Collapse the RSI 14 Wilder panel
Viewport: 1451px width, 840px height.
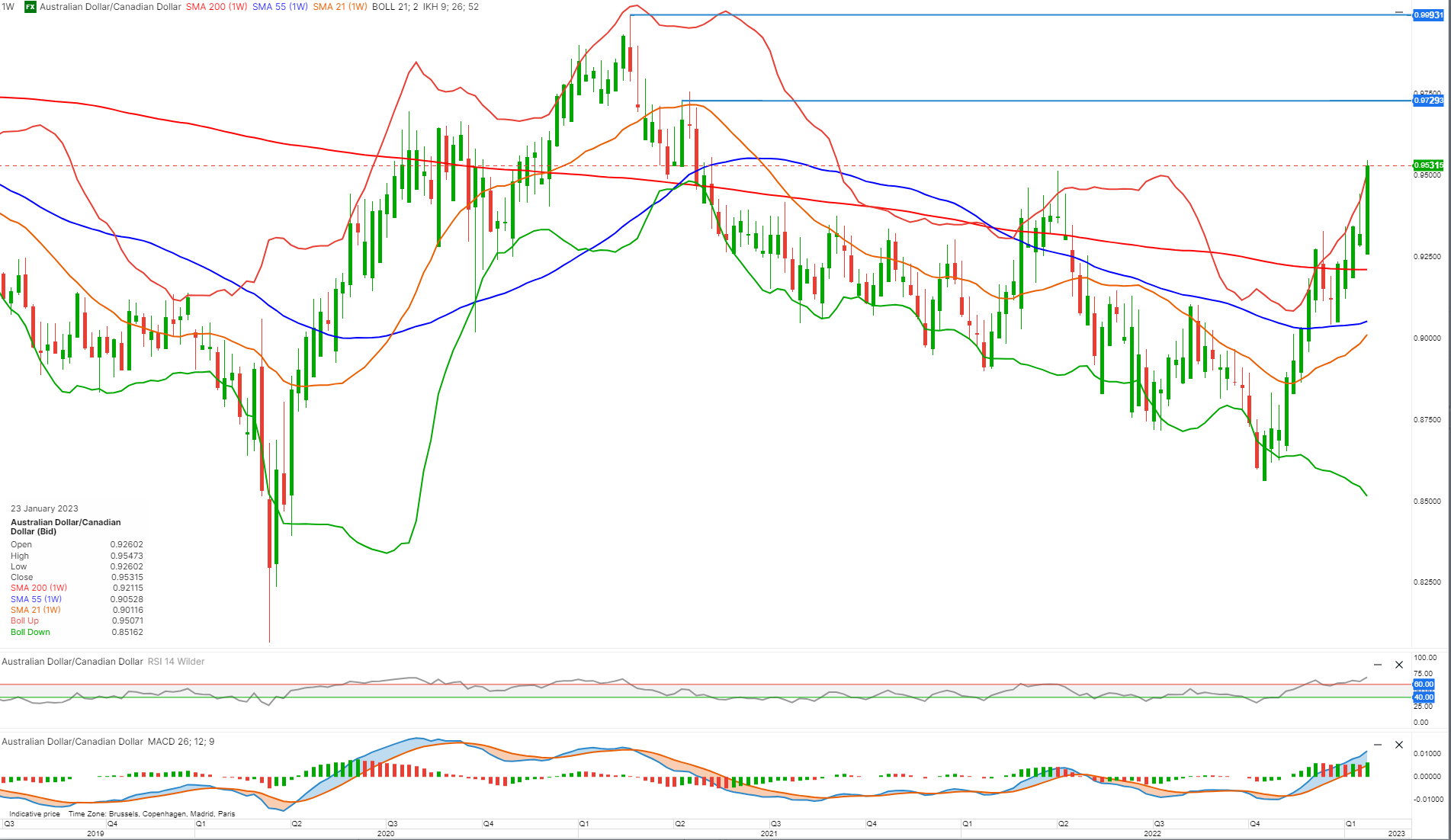1379,665
